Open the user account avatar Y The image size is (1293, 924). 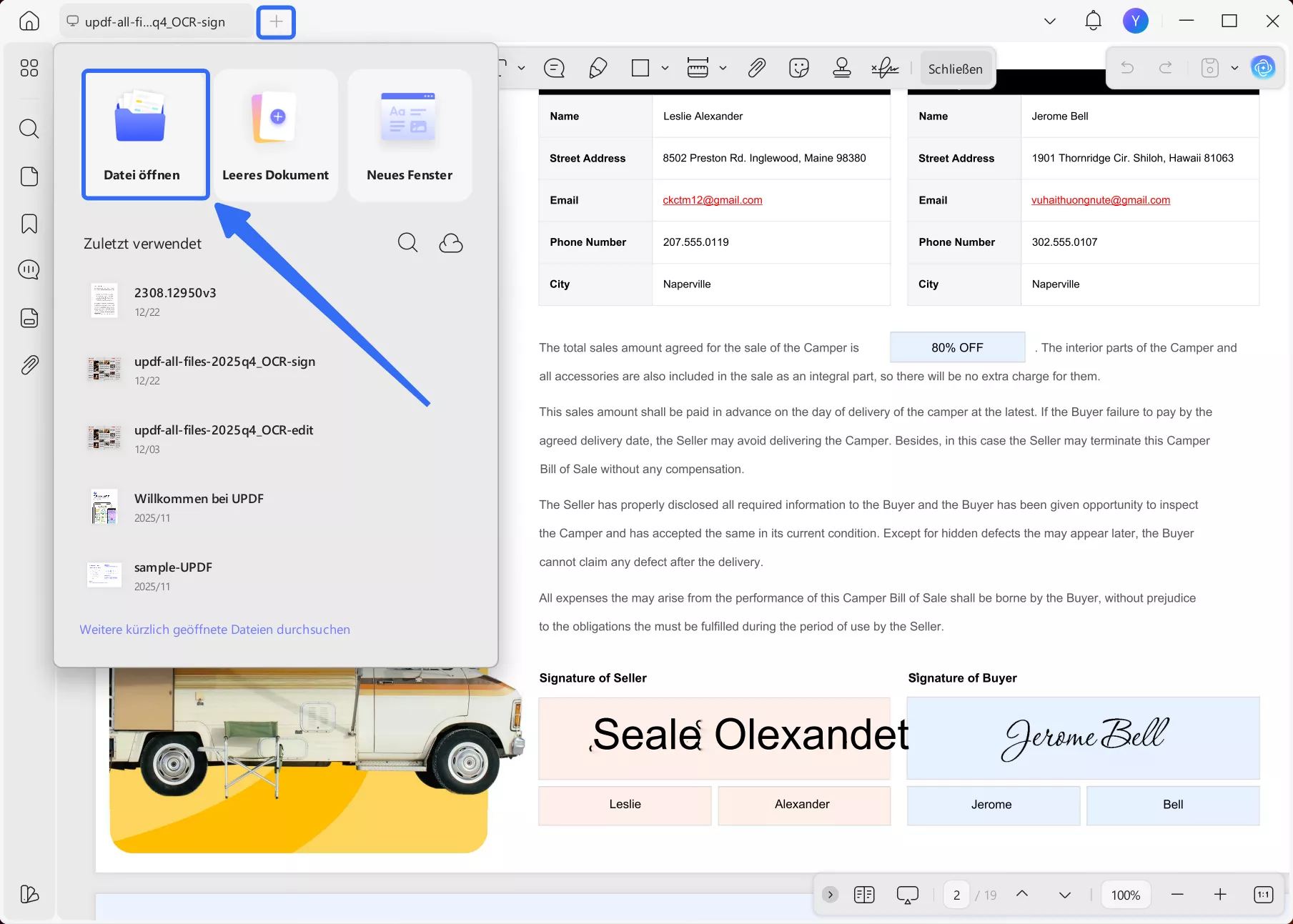pos(1135,21)
